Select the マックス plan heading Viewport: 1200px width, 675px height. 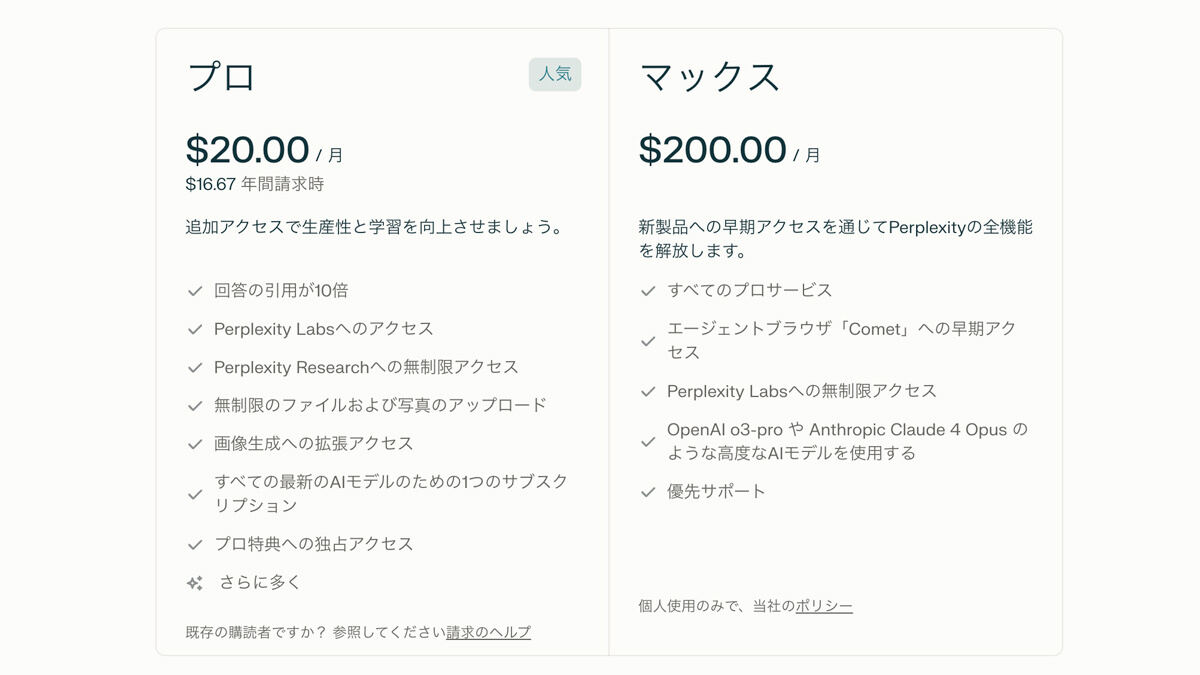pyautogui.click(x=709, y=77)
